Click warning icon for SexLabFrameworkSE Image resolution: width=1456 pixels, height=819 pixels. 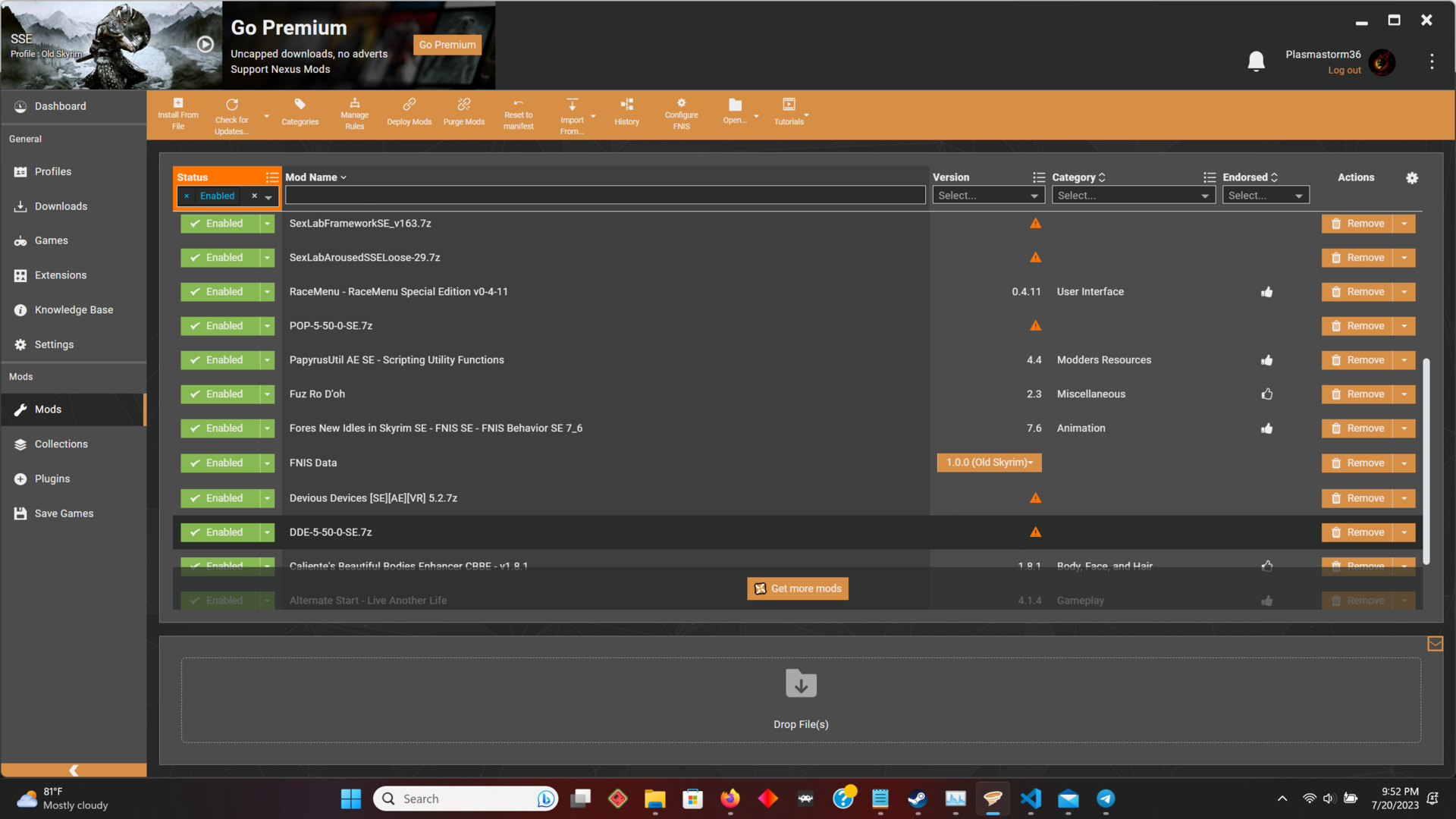[1035, 224]
